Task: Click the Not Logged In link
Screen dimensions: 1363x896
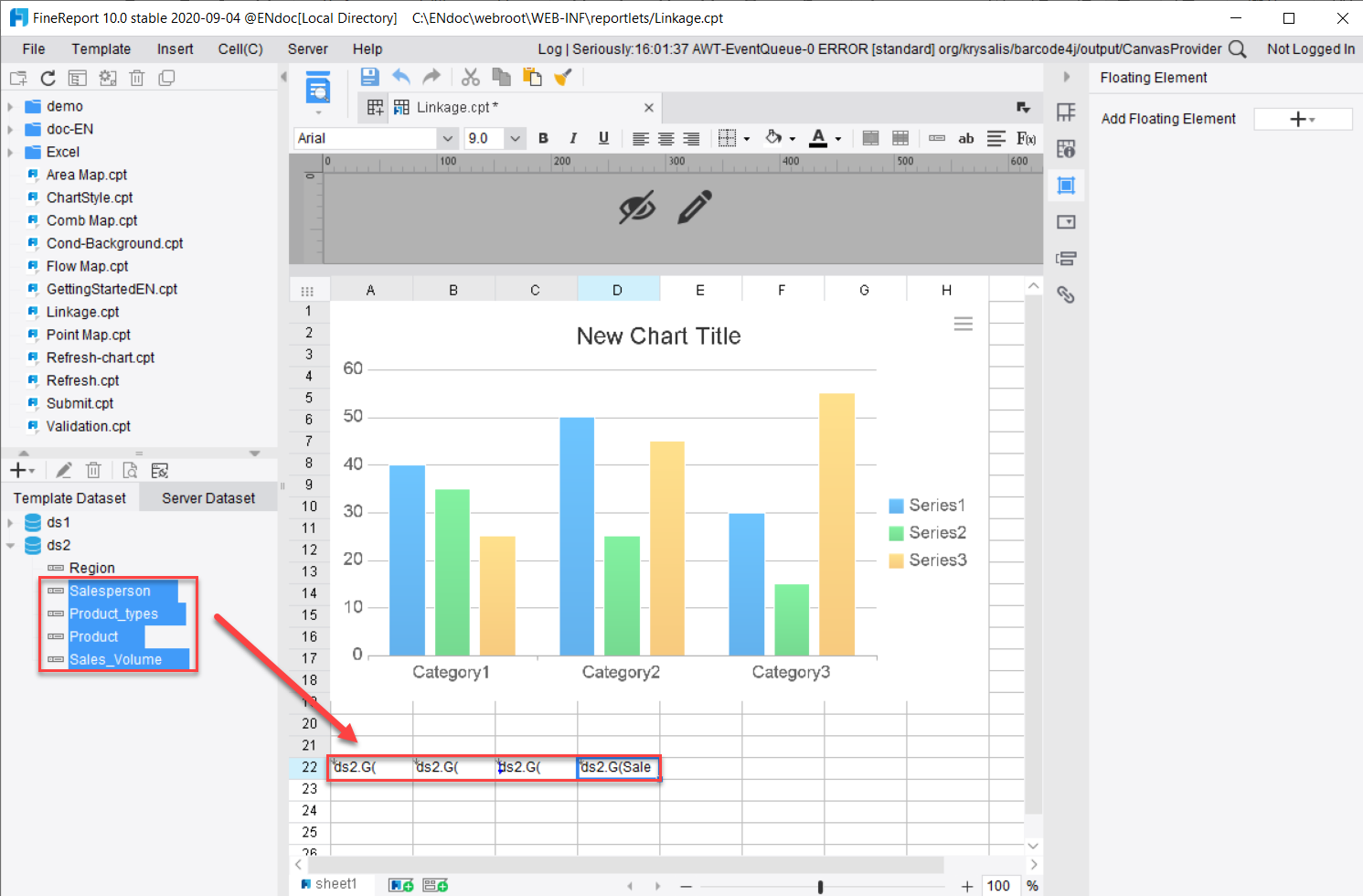Action: [x=1311, y=48]
